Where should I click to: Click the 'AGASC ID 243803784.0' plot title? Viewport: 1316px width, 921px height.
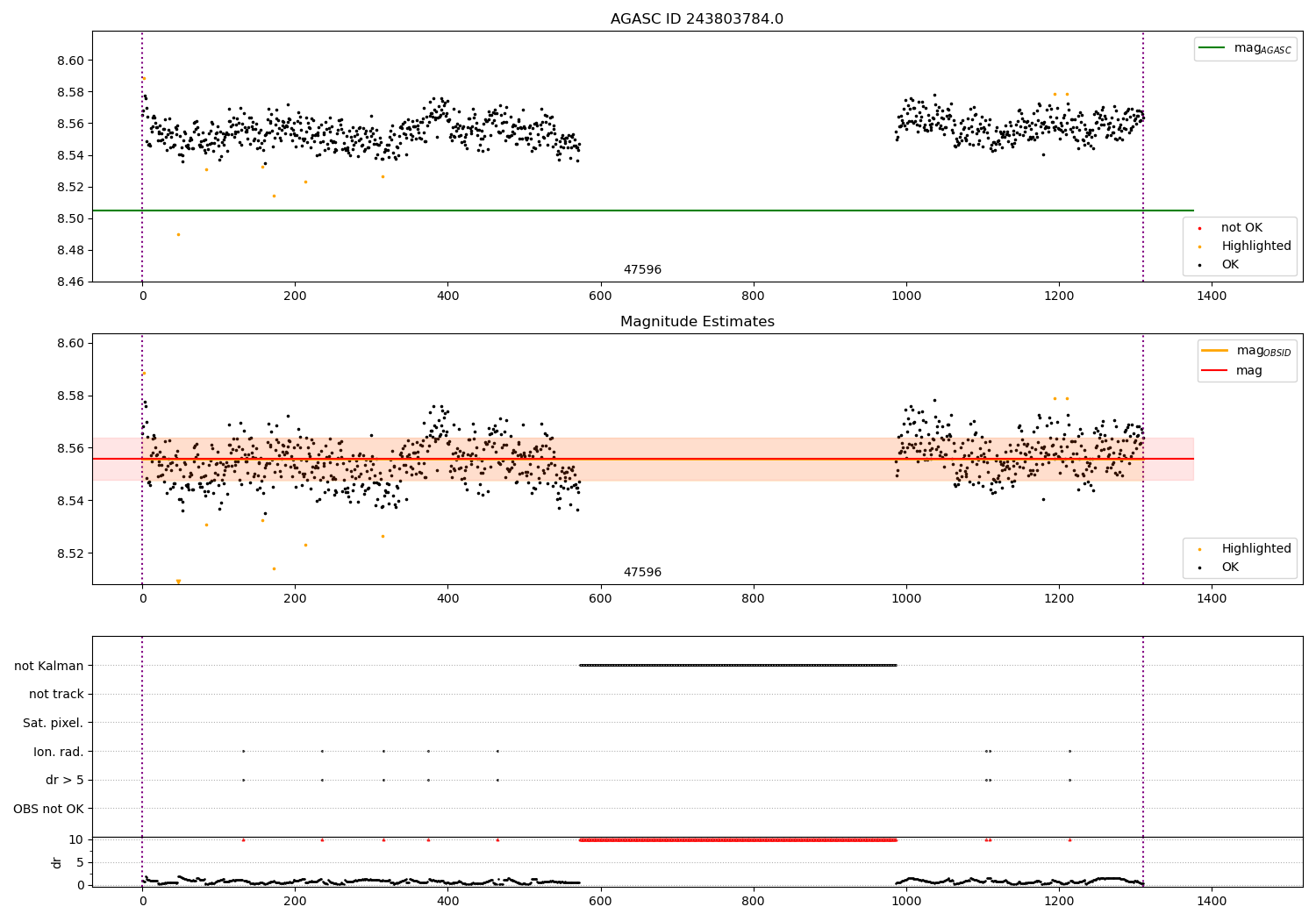[x=697, y=18]
